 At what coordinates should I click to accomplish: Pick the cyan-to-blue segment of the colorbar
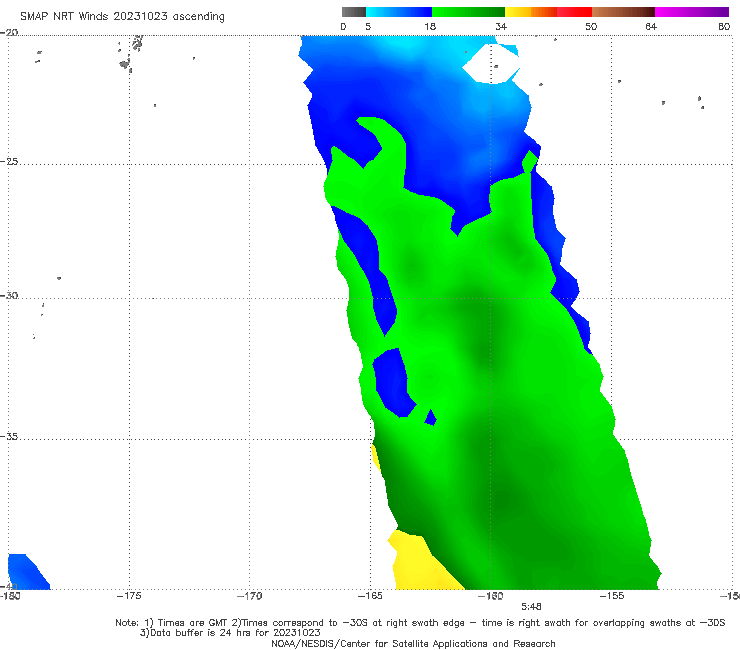click(x=399, y=12)
